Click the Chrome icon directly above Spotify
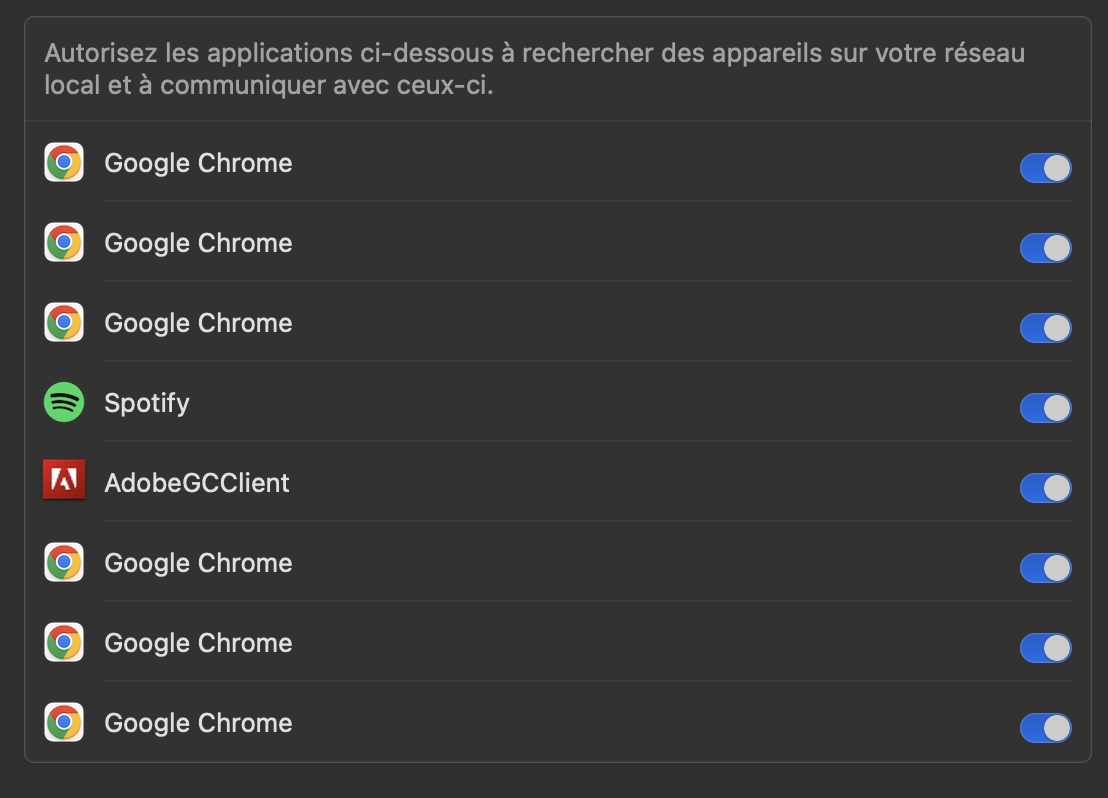The width and height of the screenshot is (1108, 798). 64,323
